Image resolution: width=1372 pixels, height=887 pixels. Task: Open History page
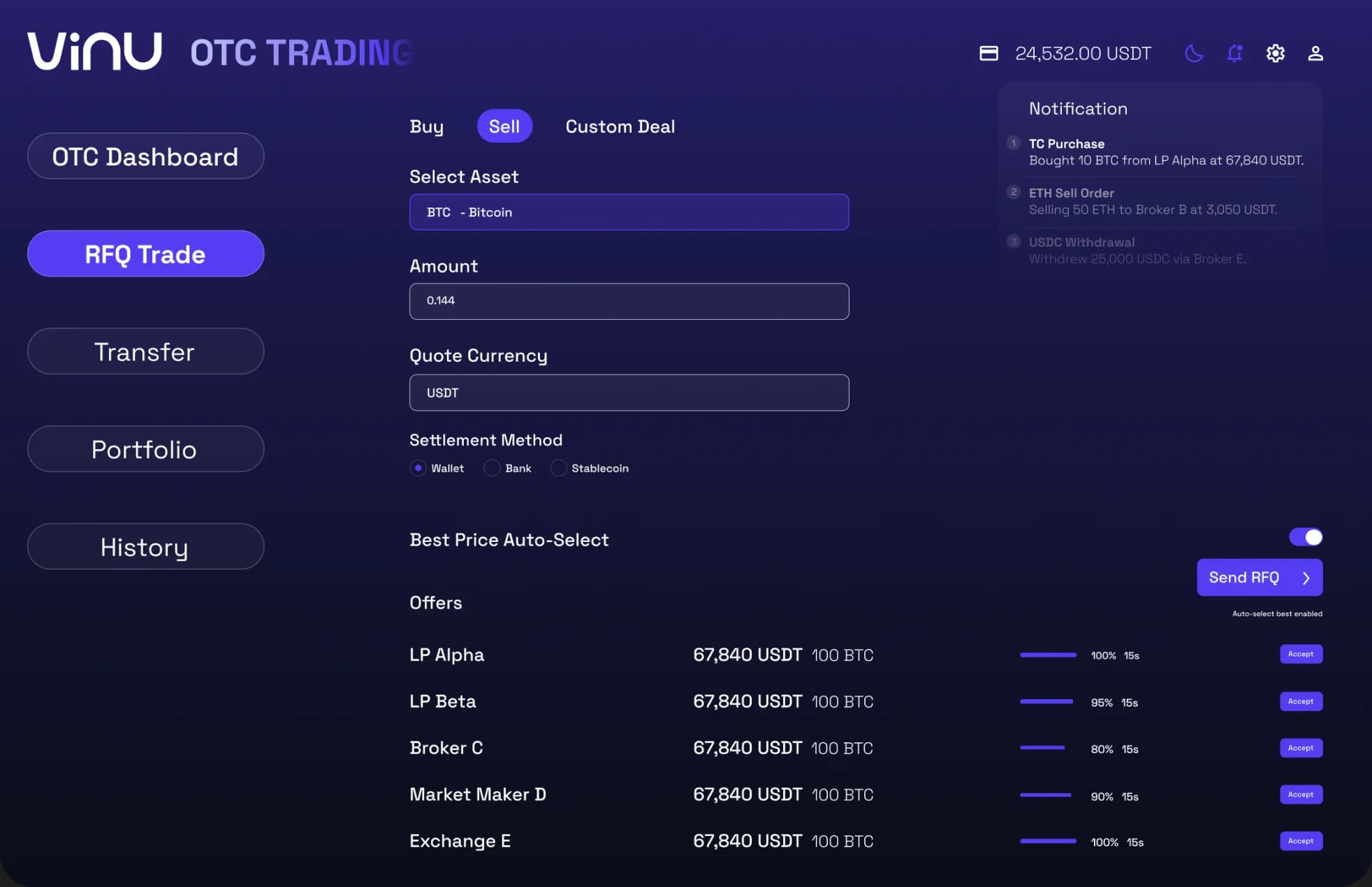tap(145, 547)
